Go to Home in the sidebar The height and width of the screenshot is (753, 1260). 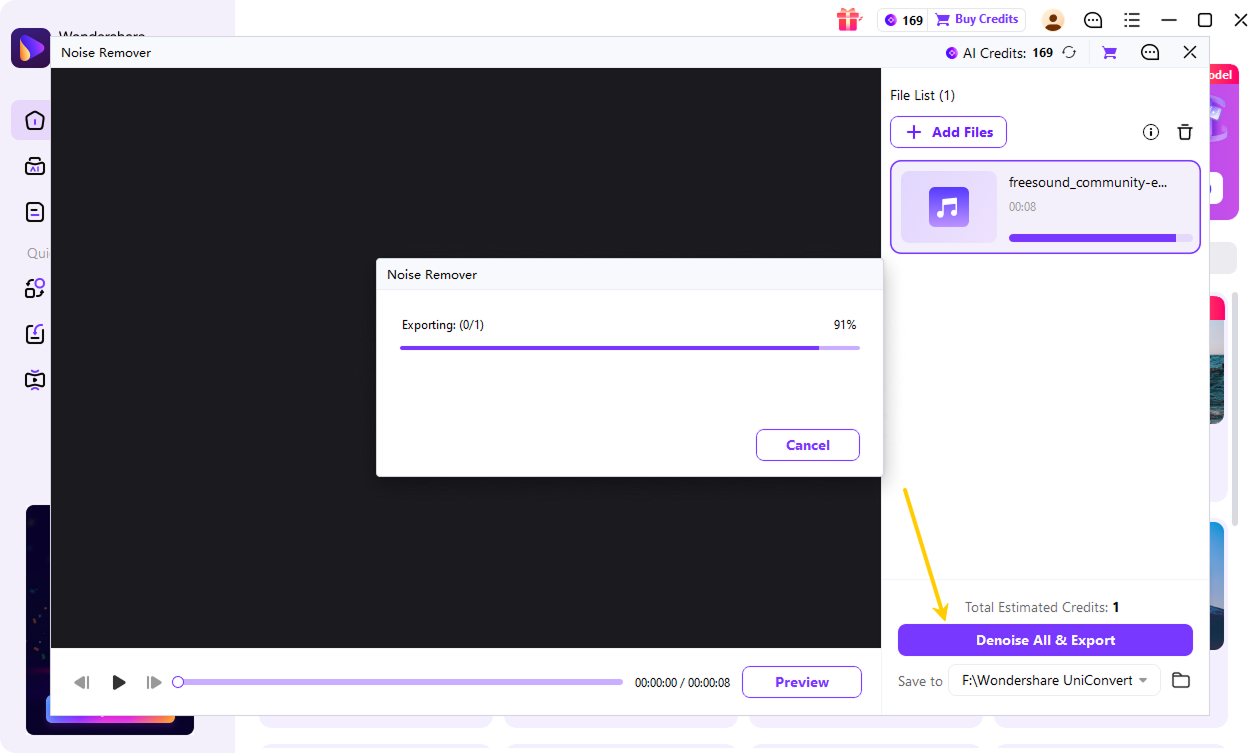click(35, 121)
